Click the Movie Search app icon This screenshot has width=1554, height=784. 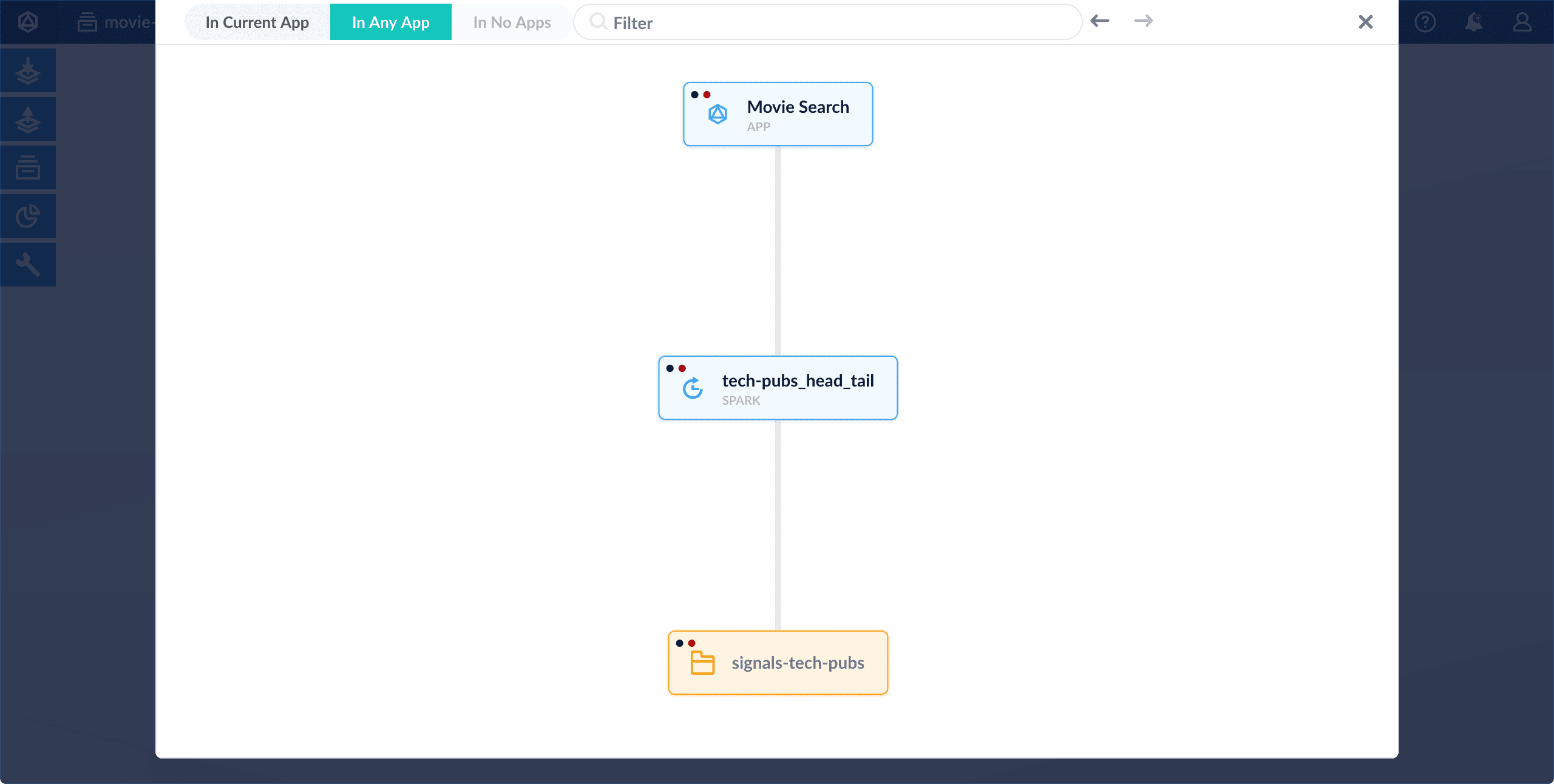pos(719,113)
